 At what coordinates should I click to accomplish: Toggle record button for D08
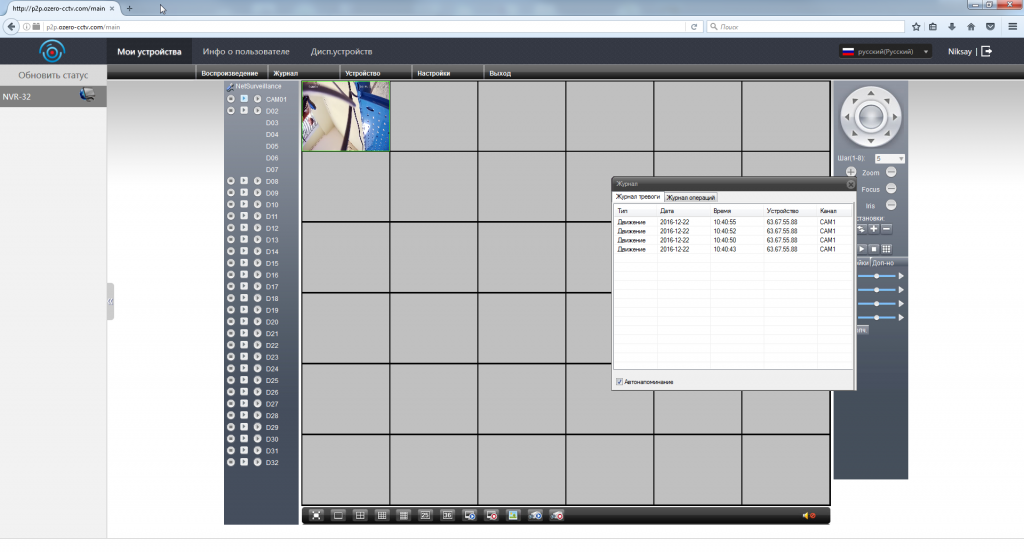[x=231, y=181]
